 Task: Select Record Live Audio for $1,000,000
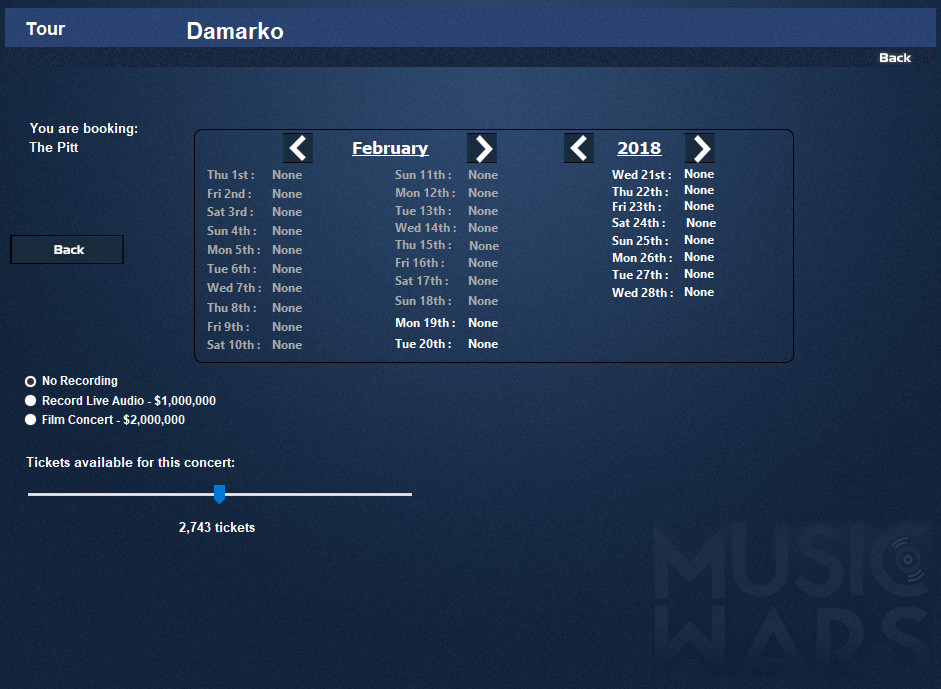tap(30, 400)
